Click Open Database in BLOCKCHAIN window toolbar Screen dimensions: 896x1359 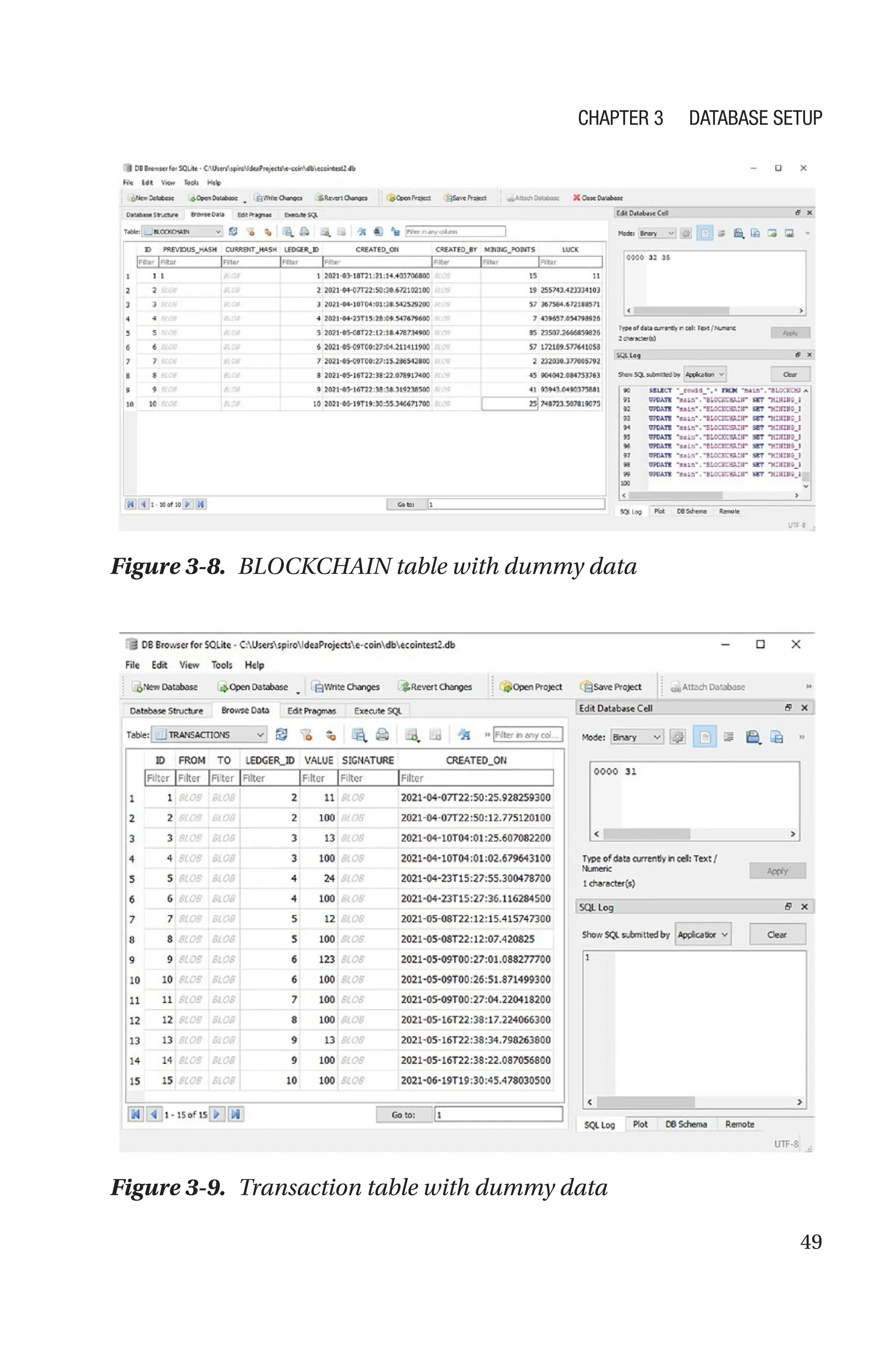click(x=213, y=198)
